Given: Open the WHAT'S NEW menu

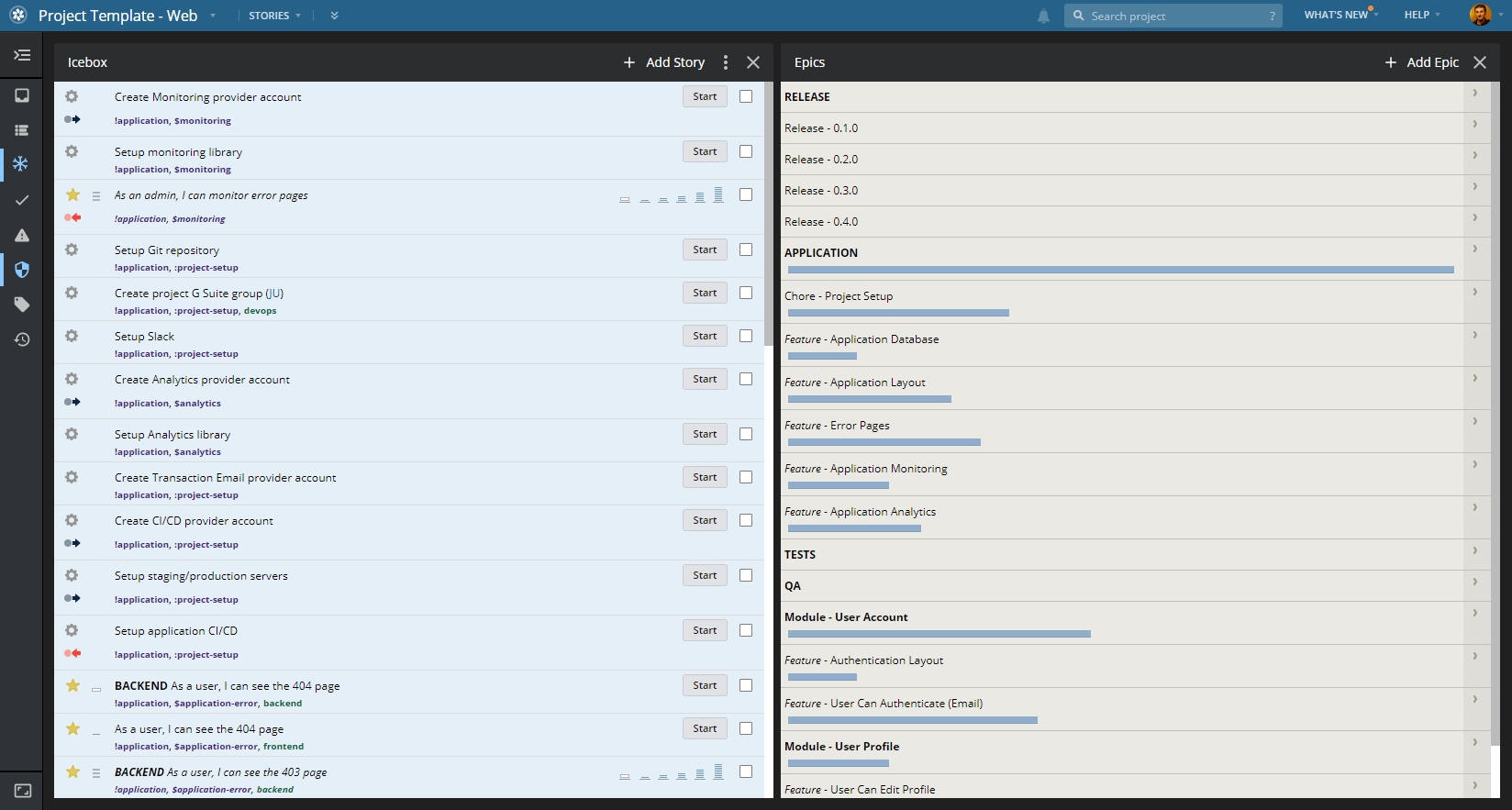Looking at the screenshot, I should pyautogui.click(x=1340, y=15).
